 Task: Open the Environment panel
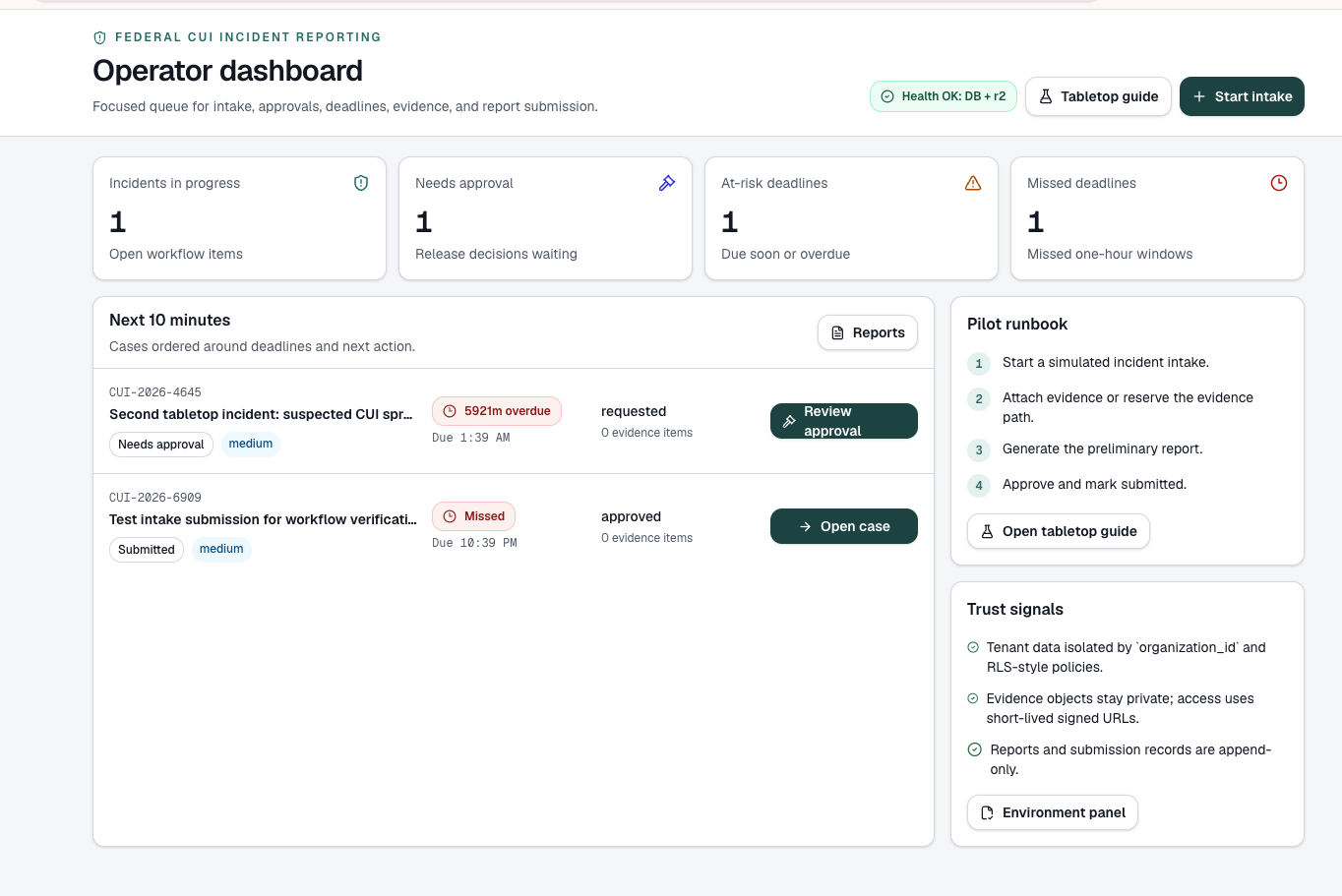click(1053, 812)
